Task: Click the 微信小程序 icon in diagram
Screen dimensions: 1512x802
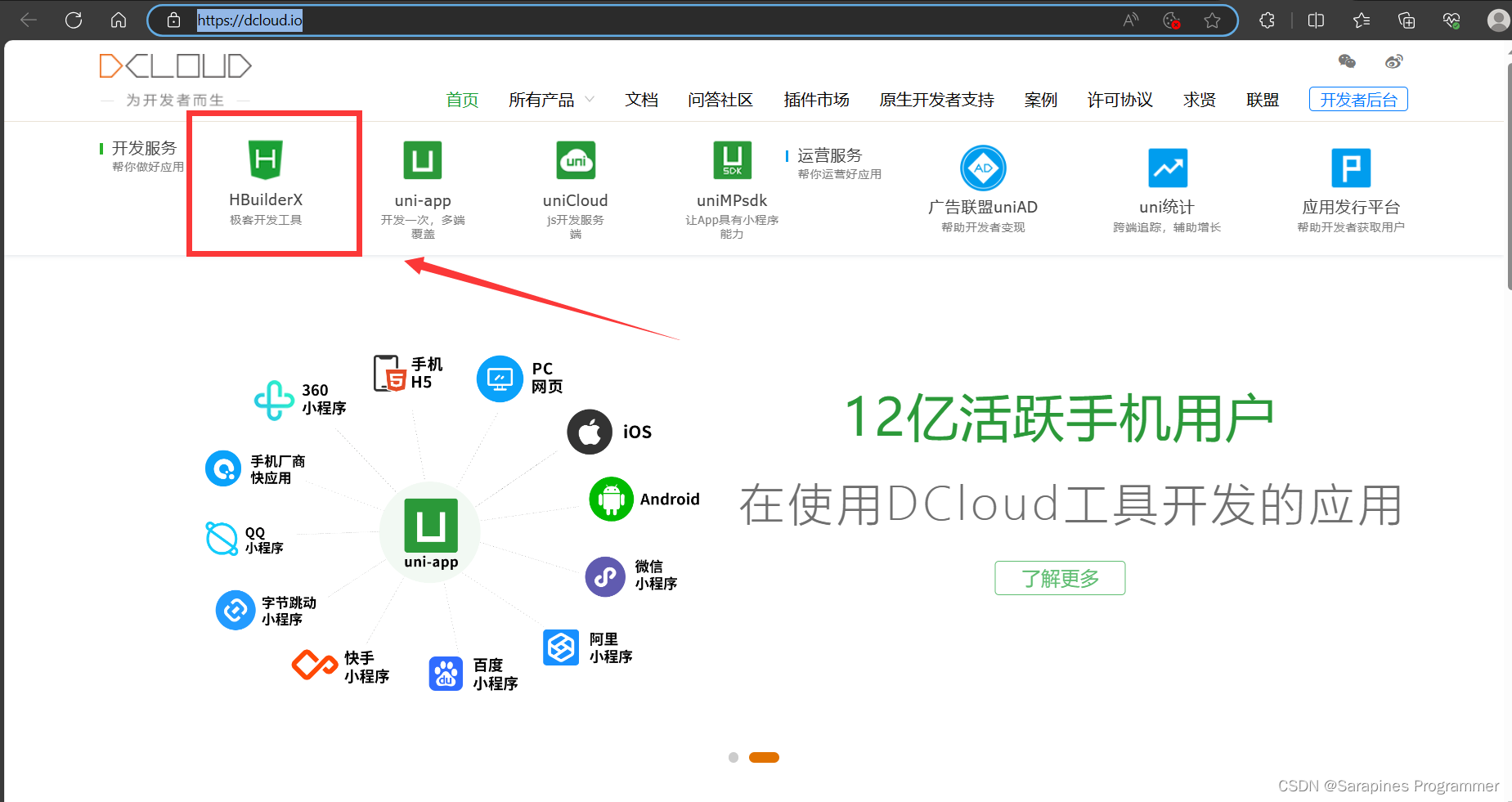Action: [x=606, y=576]
